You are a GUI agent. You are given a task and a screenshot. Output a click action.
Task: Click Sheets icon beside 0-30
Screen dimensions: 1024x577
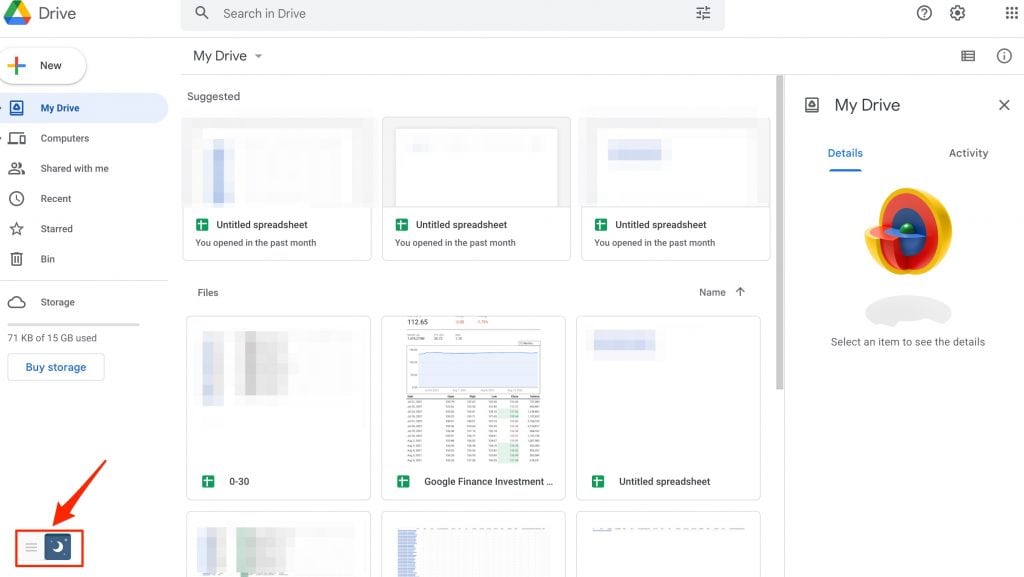[208, 482]
